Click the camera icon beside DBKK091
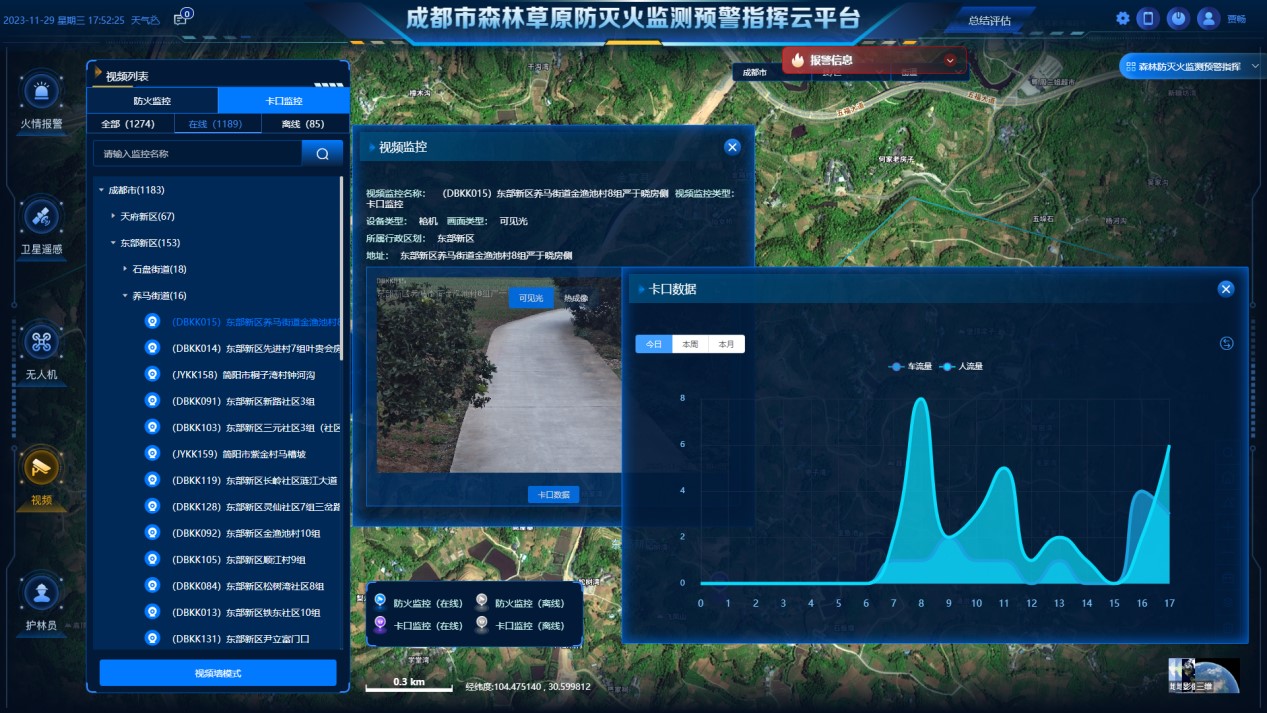1267x713 pixels. (152, 401)
